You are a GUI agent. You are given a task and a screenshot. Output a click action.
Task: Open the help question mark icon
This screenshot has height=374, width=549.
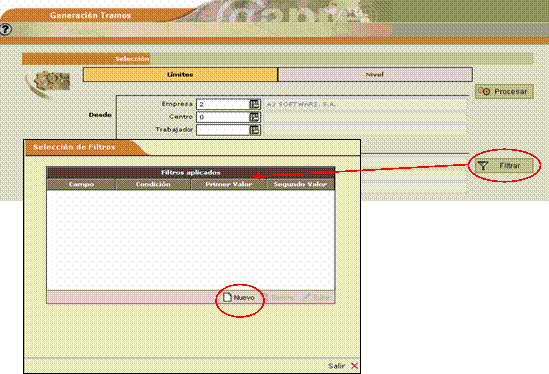click(x=6, y=29)
